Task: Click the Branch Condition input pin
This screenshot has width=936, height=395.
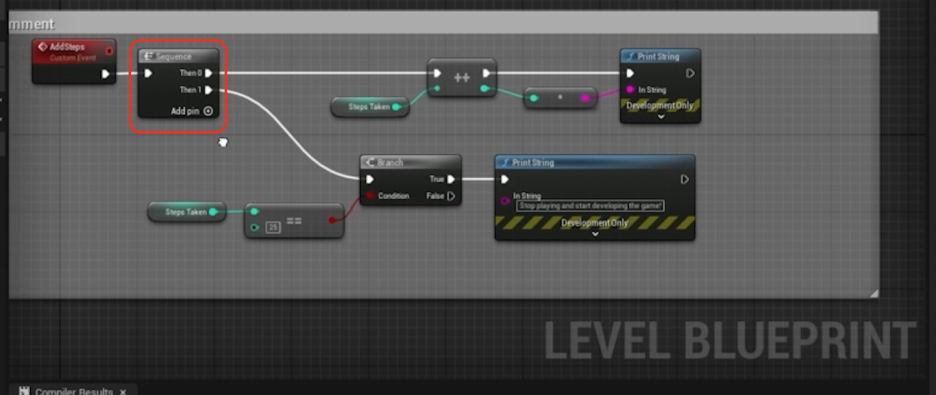Action: (x=370, y=196)
